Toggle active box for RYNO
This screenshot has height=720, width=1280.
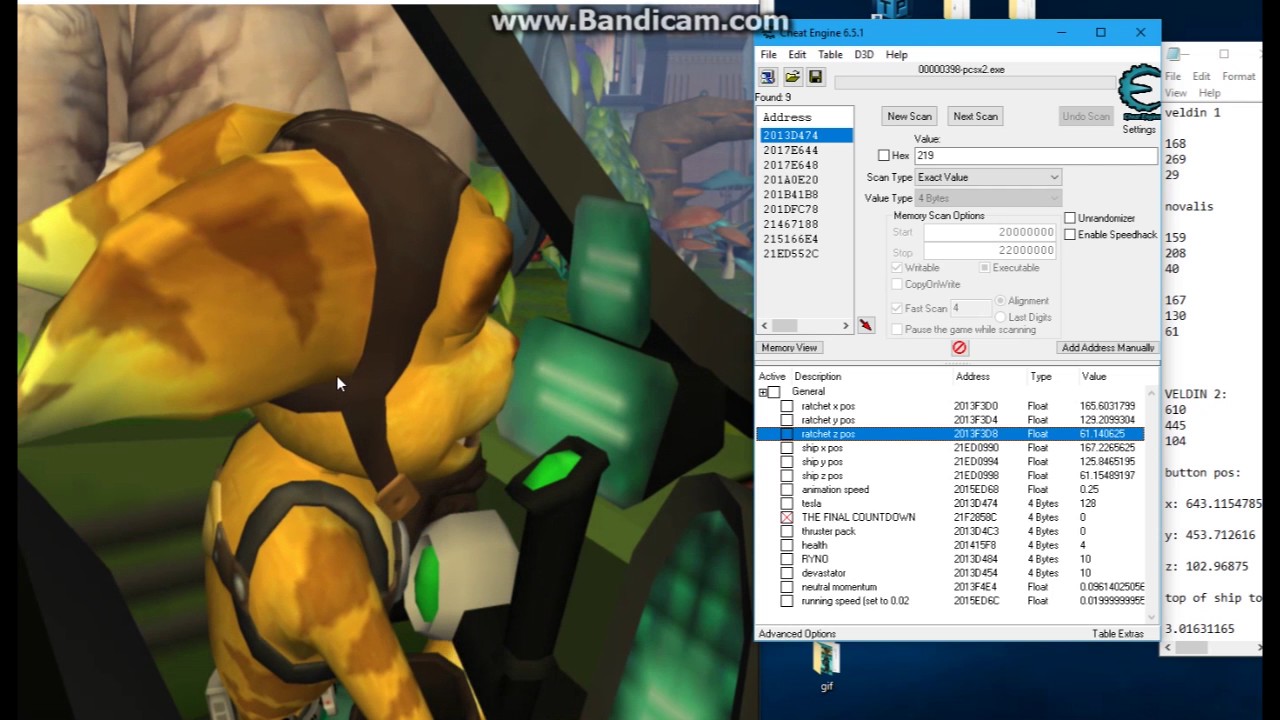(787, 559)
